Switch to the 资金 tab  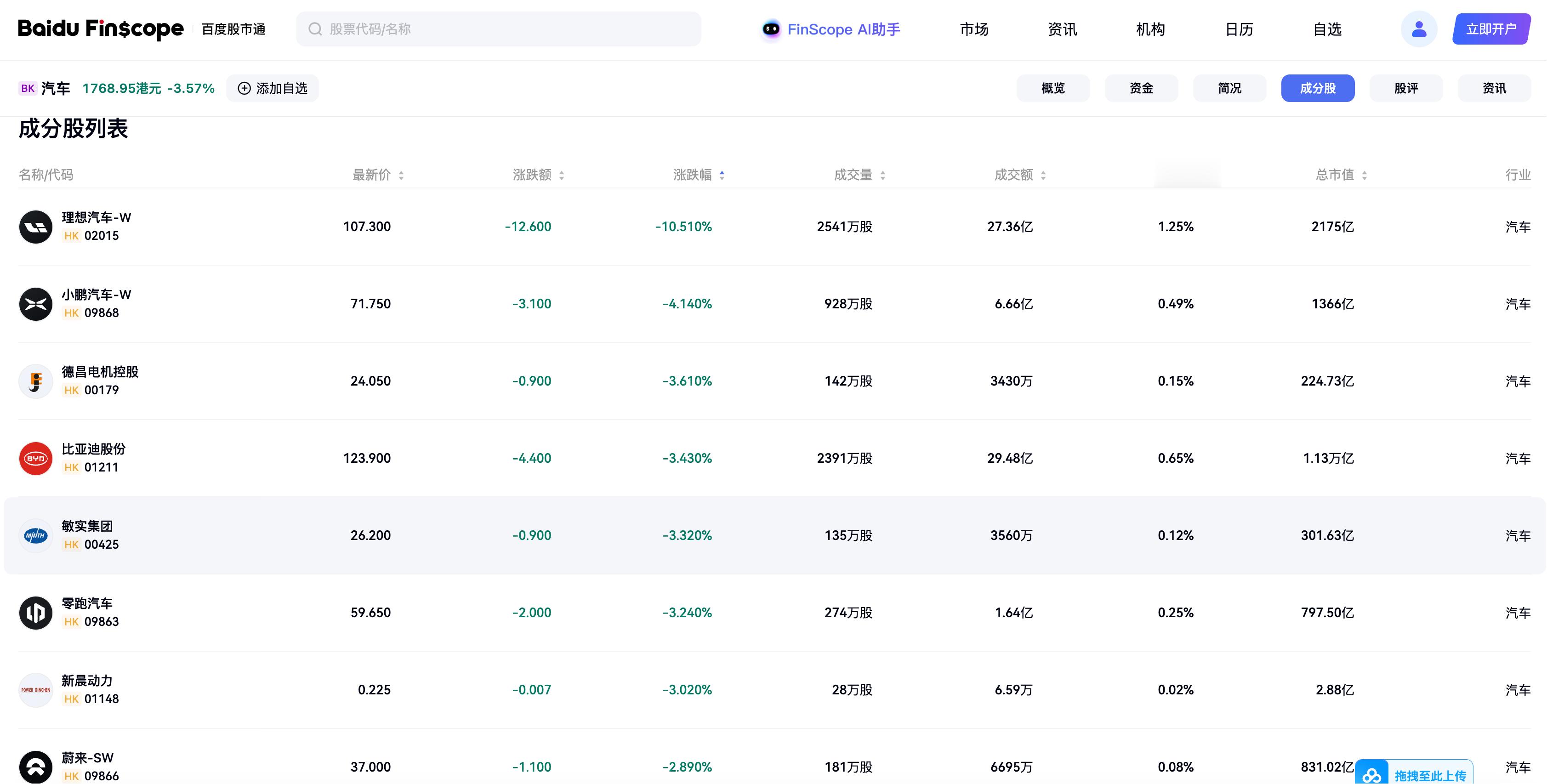pos(1141,88)
